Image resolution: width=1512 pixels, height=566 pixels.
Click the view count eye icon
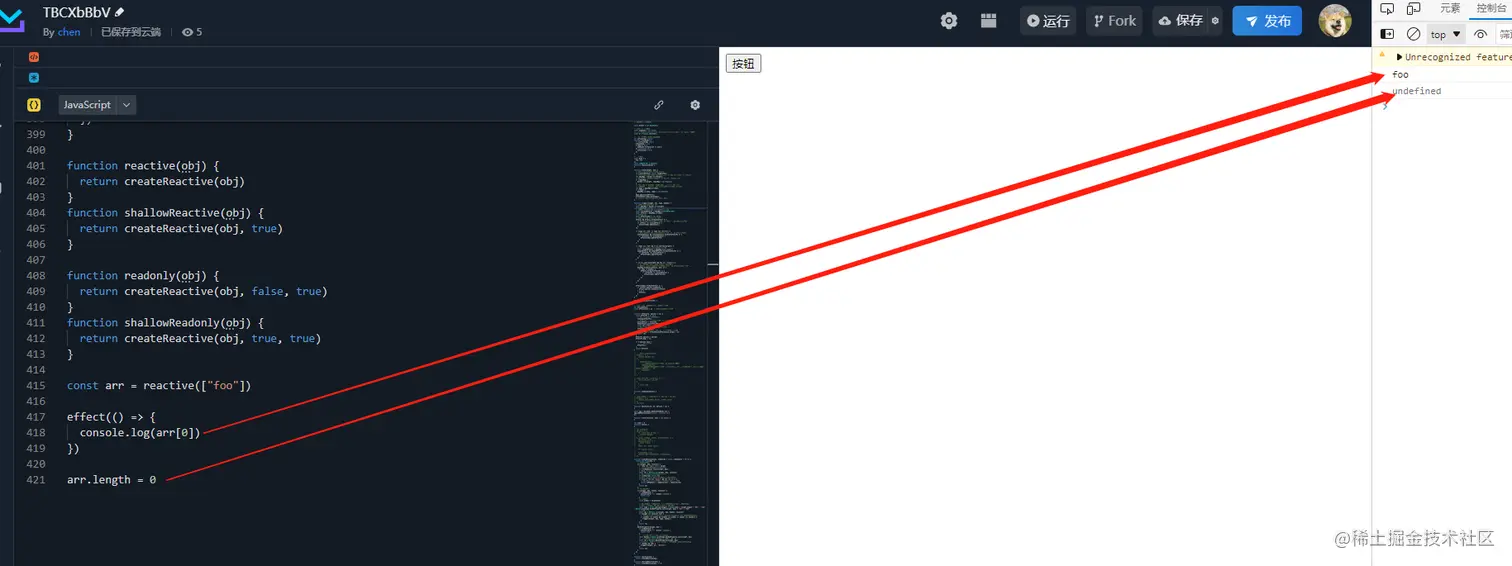187,32
